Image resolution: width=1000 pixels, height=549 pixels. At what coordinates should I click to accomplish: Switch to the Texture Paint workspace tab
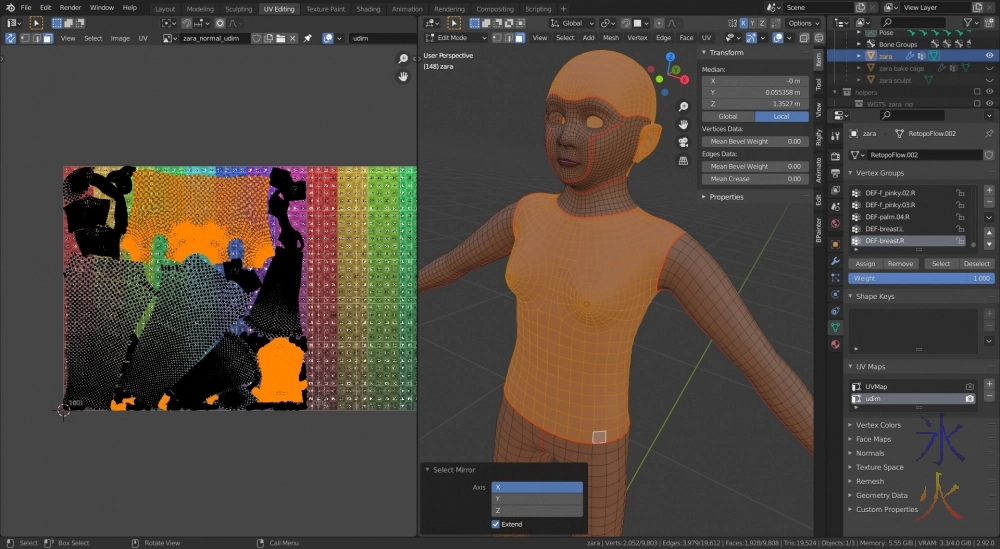click(324, 8)
